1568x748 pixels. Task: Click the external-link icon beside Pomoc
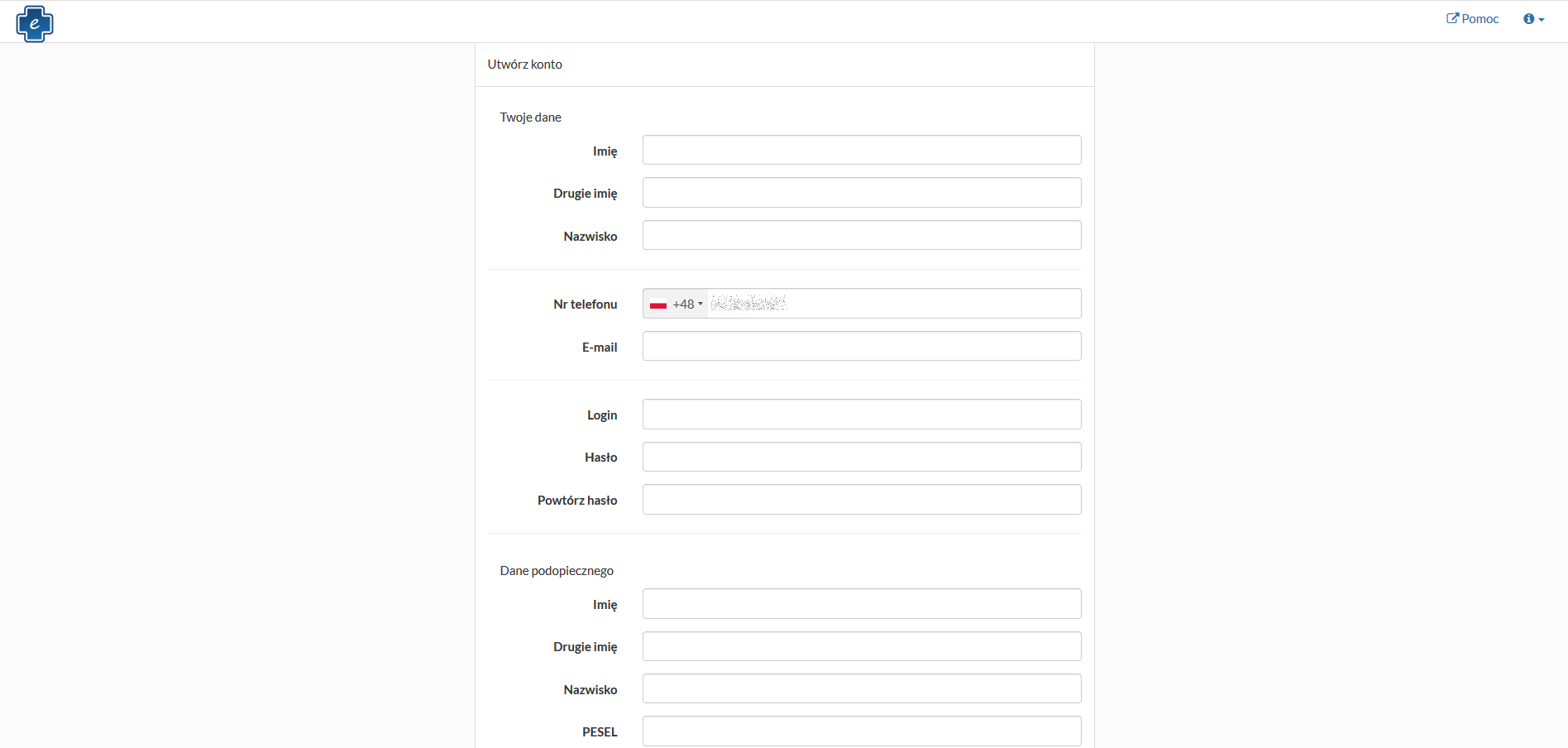point(1452,18)
